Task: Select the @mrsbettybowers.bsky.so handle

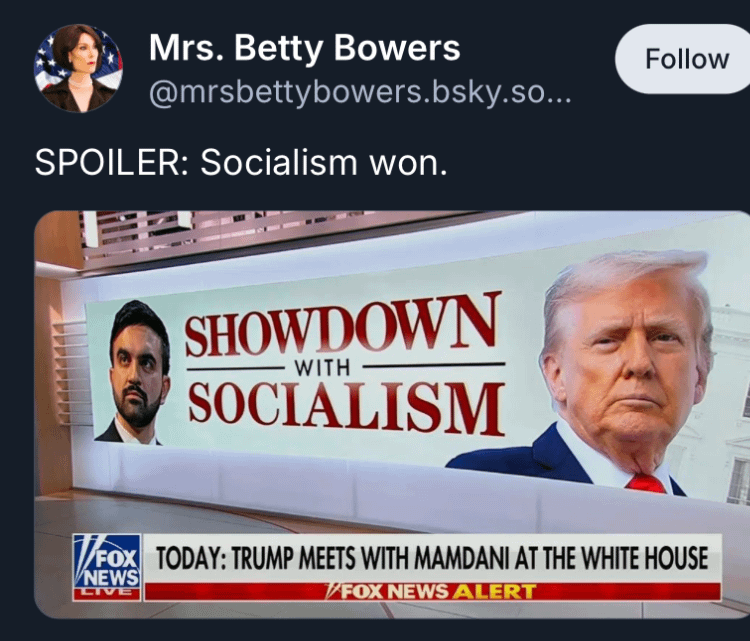Action: click(360, 93)
